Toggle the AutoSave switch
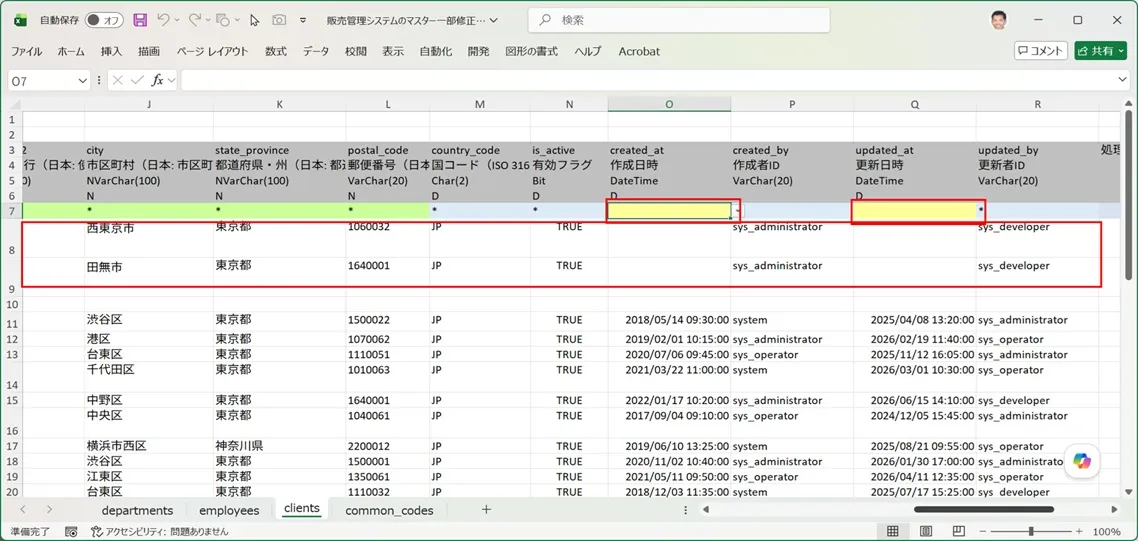1138x541 pixels. tap(105, 20)
